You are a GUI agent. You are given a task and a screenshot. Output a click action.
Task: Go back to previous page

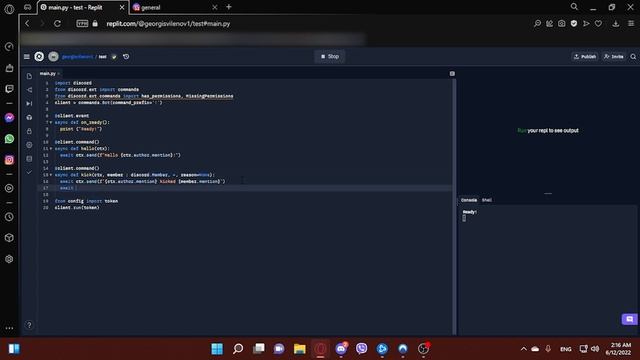click(27, 24)
